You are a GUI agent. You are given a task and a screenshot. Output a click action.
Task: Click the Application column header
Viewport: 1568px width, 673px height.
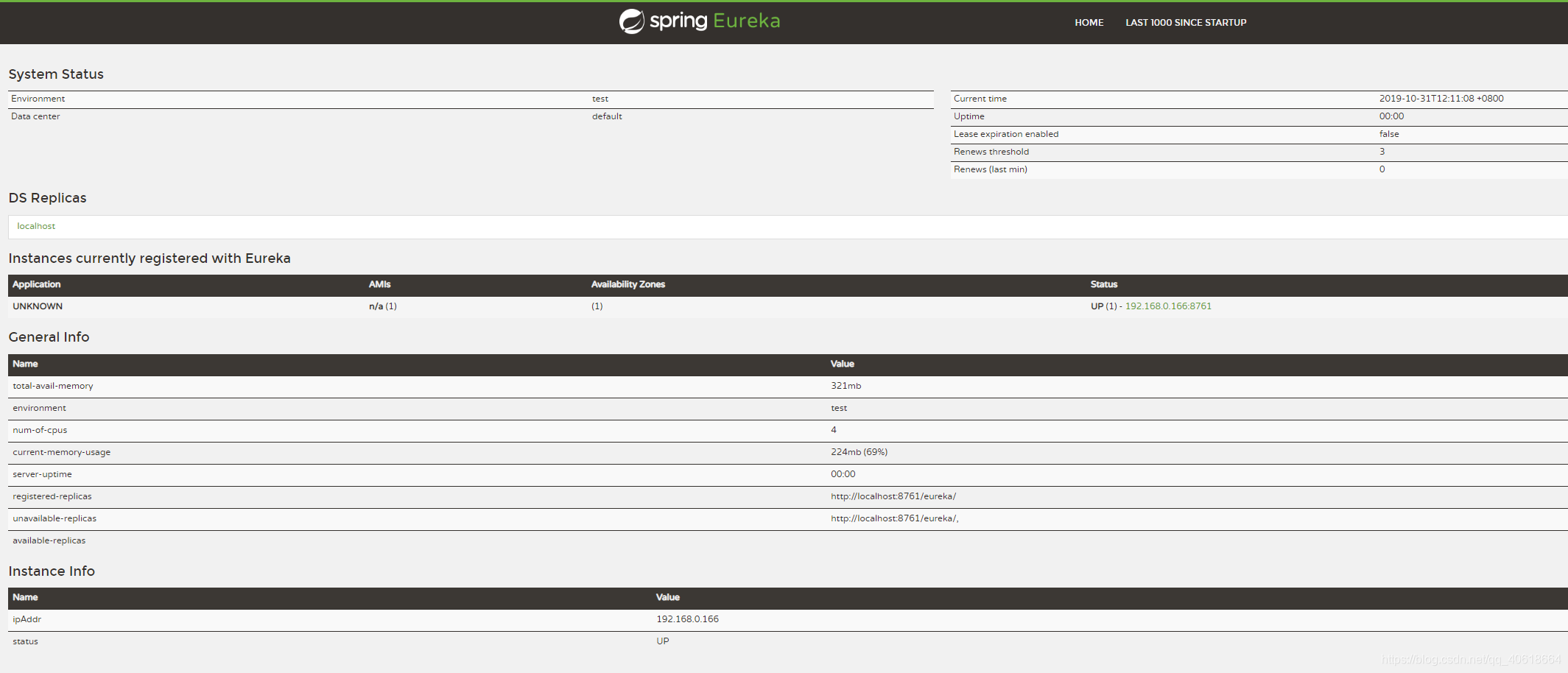tap(37, 284)
